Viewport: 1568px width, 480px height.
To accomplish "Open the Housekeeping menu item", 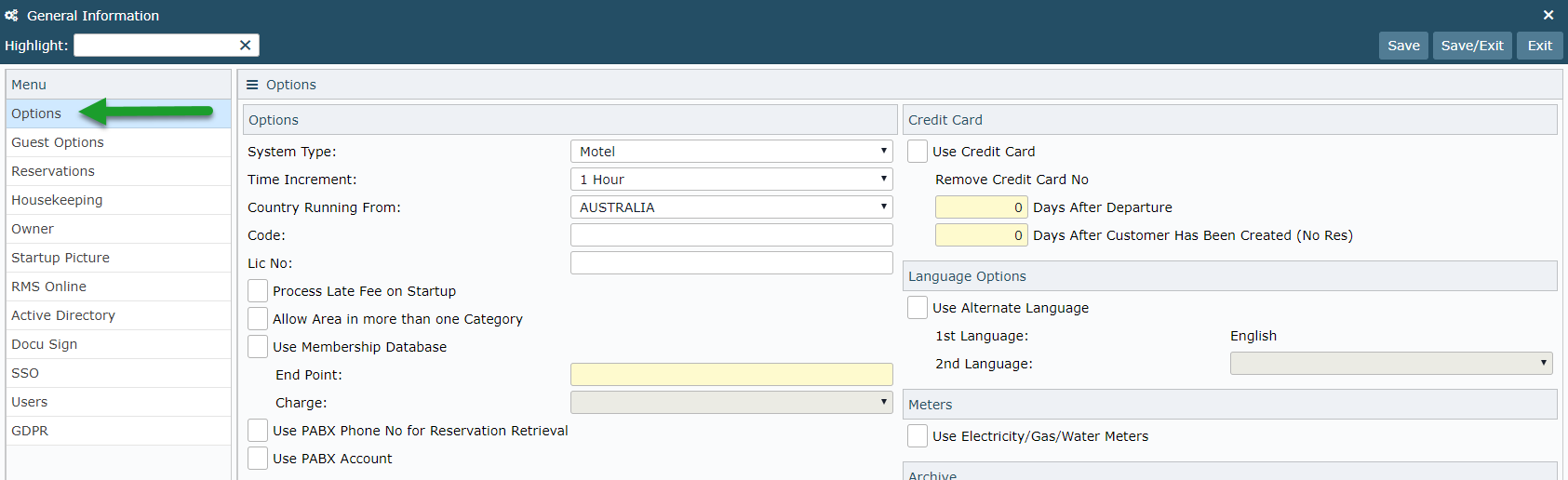I will 57,200.
